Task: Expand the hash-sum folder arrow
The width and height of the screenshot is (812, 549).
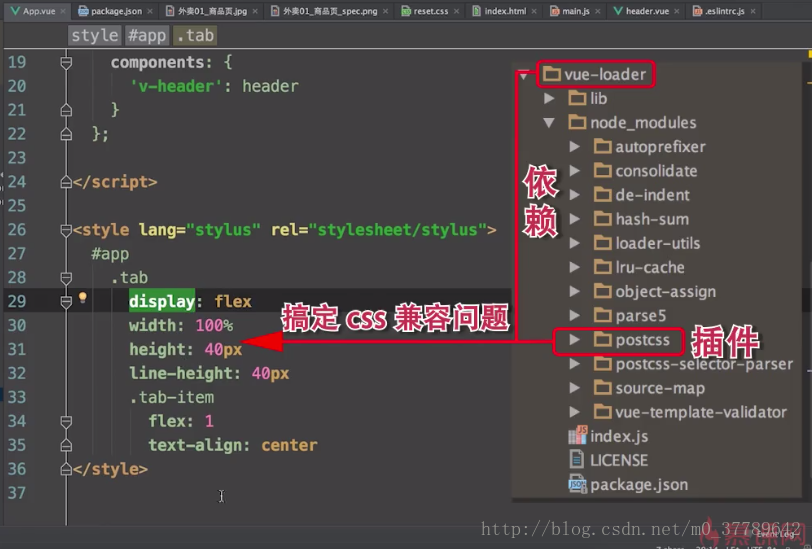Action: [574, 219]
